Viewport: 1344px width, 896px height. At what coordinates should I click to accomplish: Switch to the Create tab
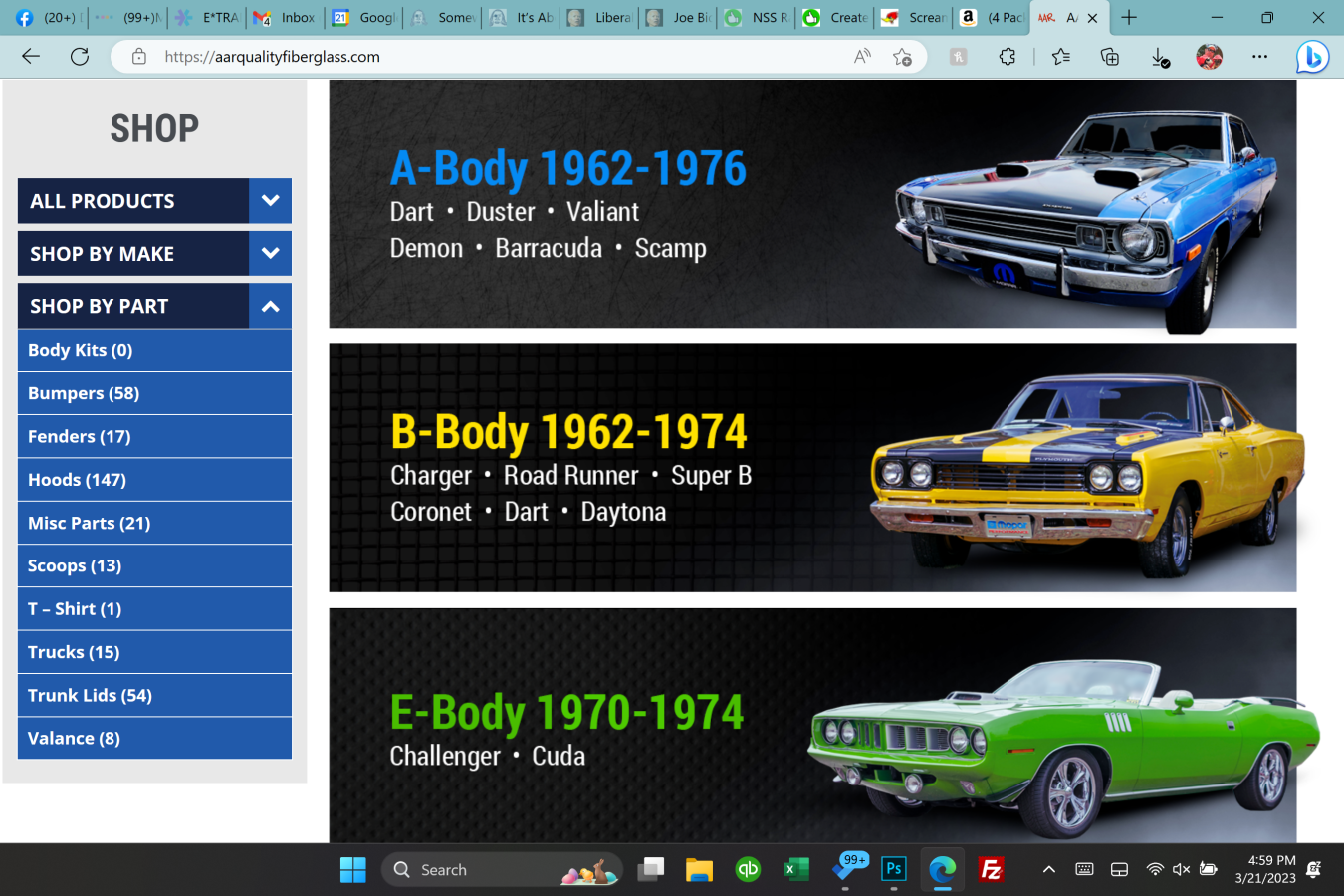point(836,18)
